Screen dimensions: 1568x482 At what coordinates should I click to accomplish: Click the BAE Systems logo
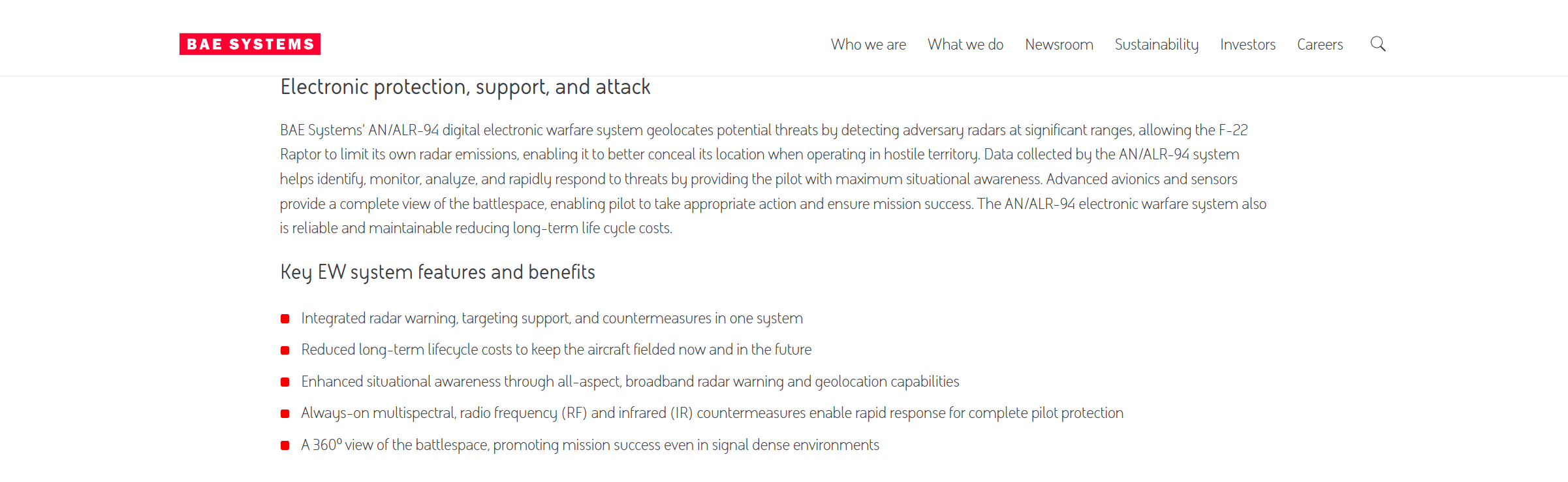(x=249, y=44)
